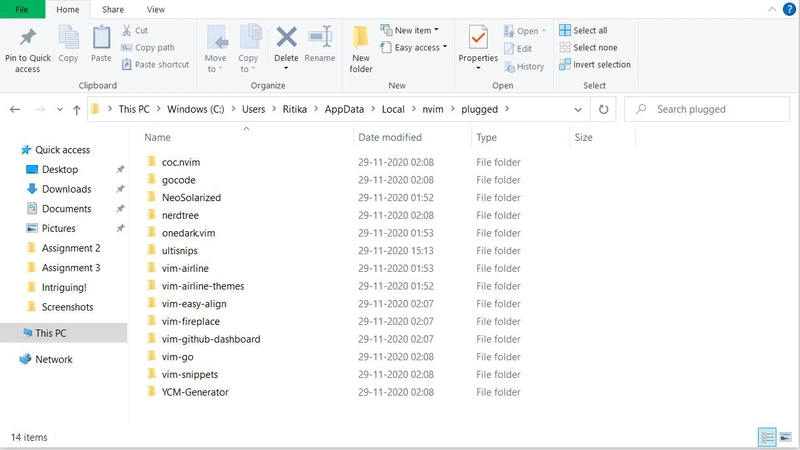Click Select all in ribbon
The height and width of the screenshot is (450, 800).
tap(583, 30)
